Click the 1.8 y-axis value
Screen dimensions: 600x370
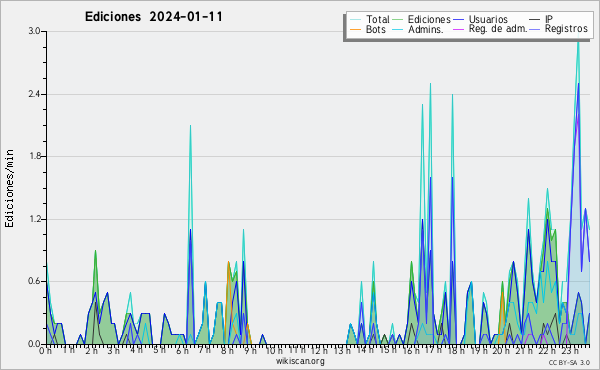[x=34, y=156]
